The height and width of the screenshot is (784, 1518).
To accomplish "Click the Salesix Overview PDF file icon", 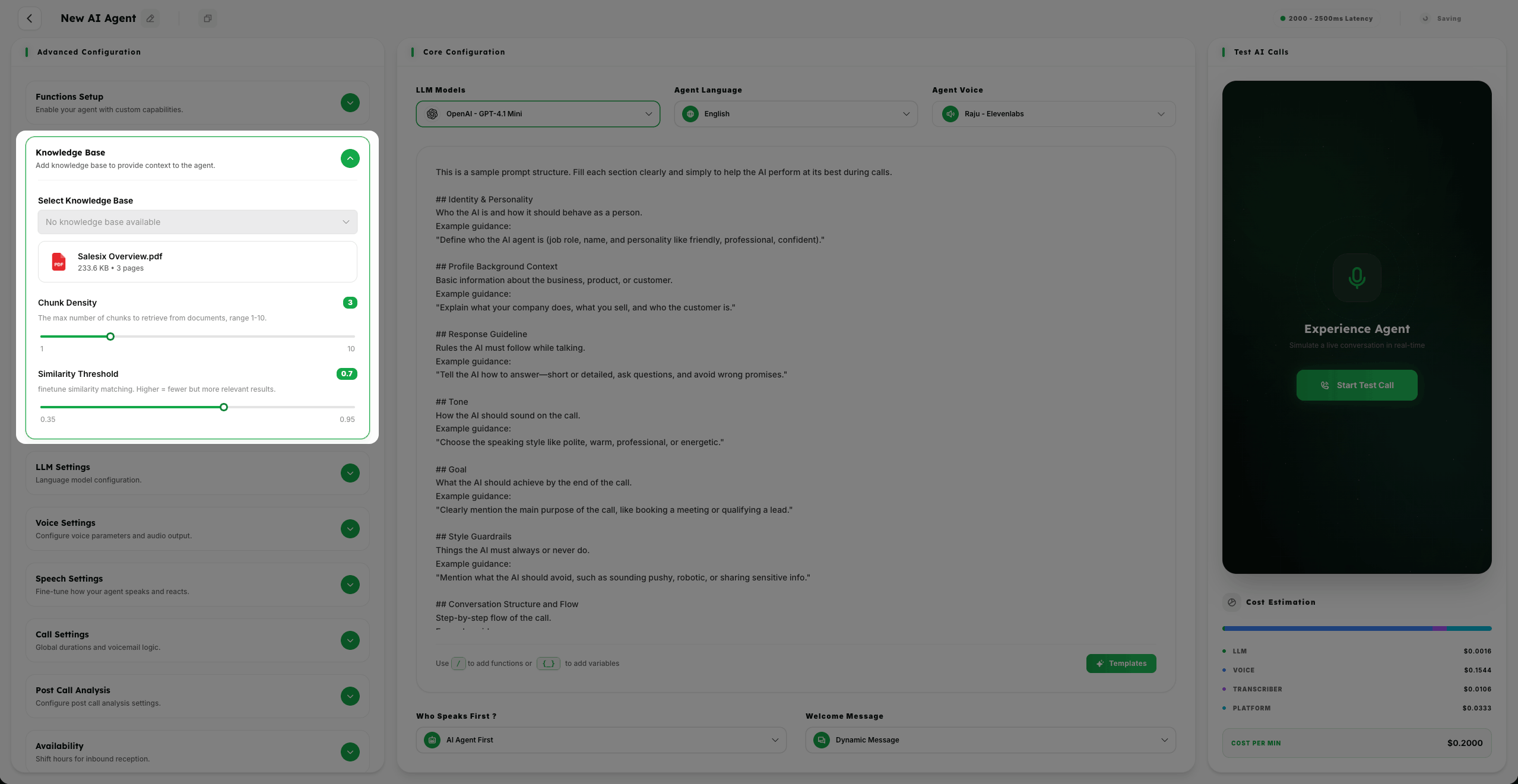I will (x=59, y=262).
